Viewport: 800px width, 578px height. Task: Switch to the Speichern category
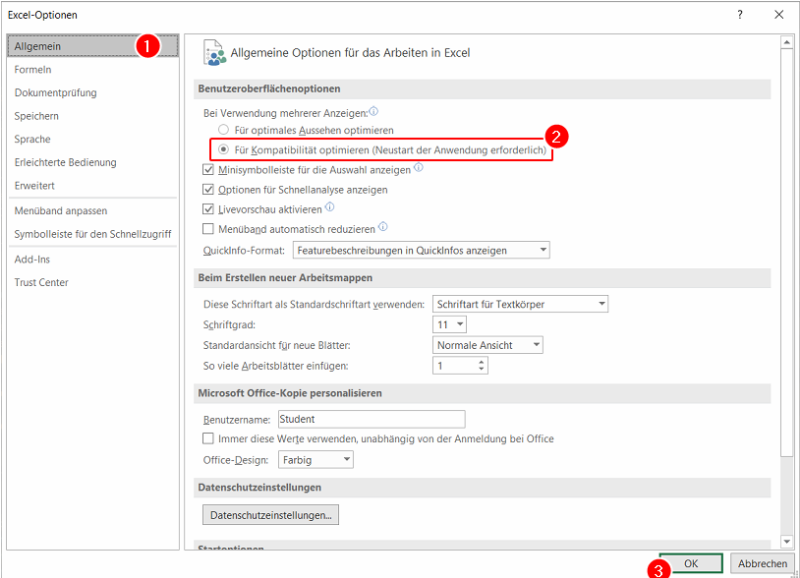pyautogui.click(x=93, y=116)
